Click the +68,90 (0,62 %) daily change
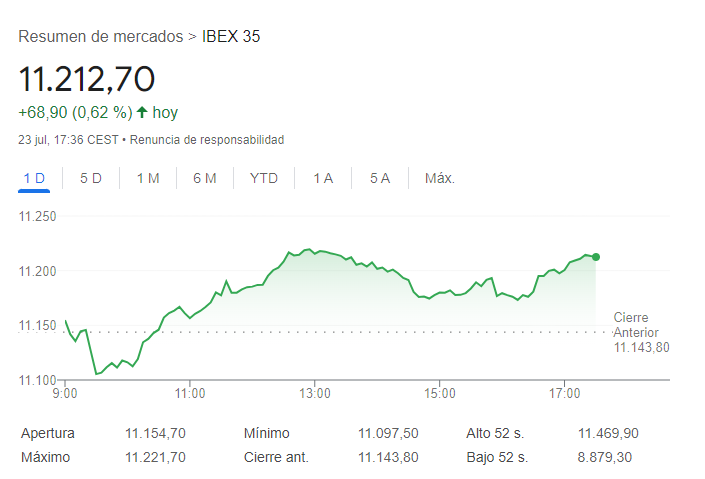The width and height of the screenshot is (705, 479). tap(75, 113)
